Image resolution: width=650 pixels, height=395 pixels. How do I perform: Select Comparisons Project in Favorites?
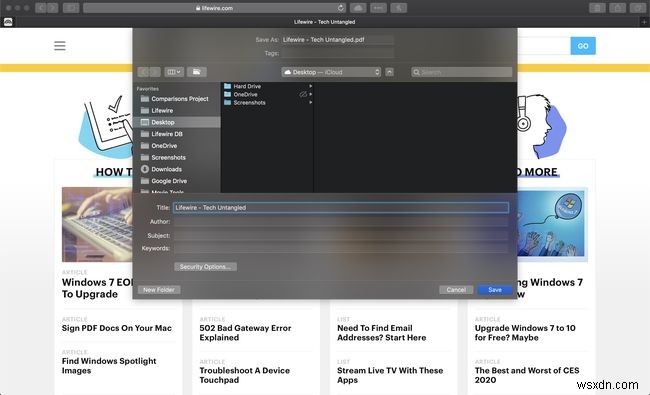tap(177, 99)
